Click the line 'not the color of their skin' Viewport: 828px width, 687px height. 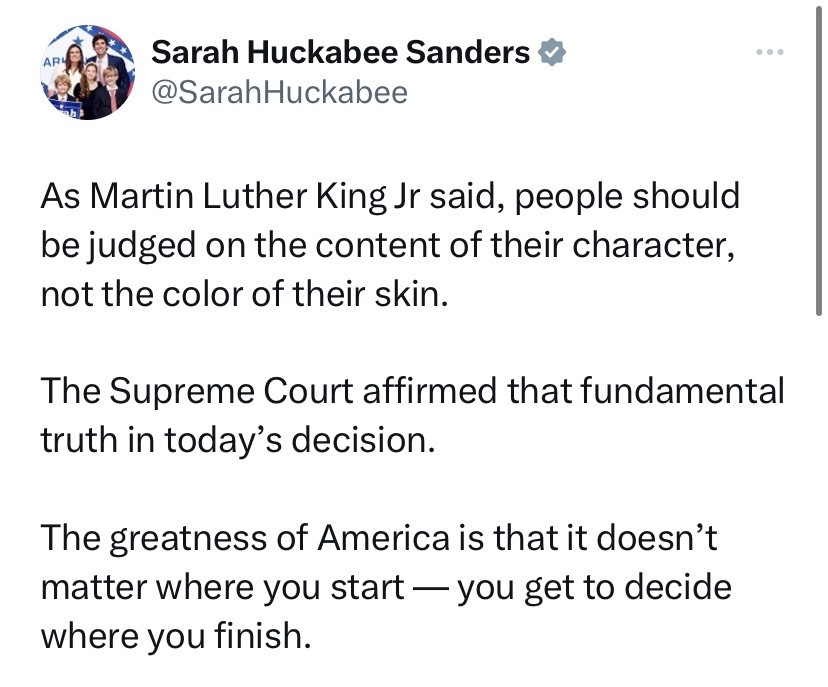[240, 295]
